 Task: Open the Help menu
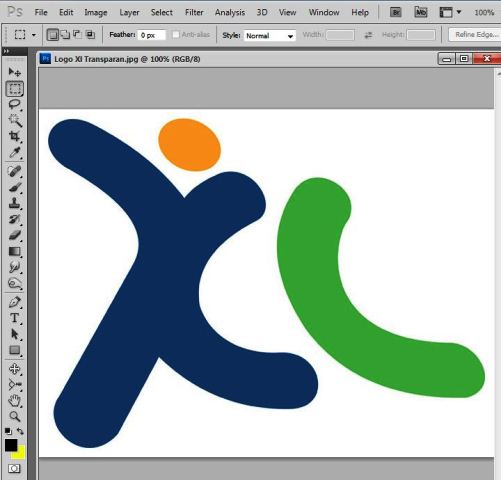(360, 12)
